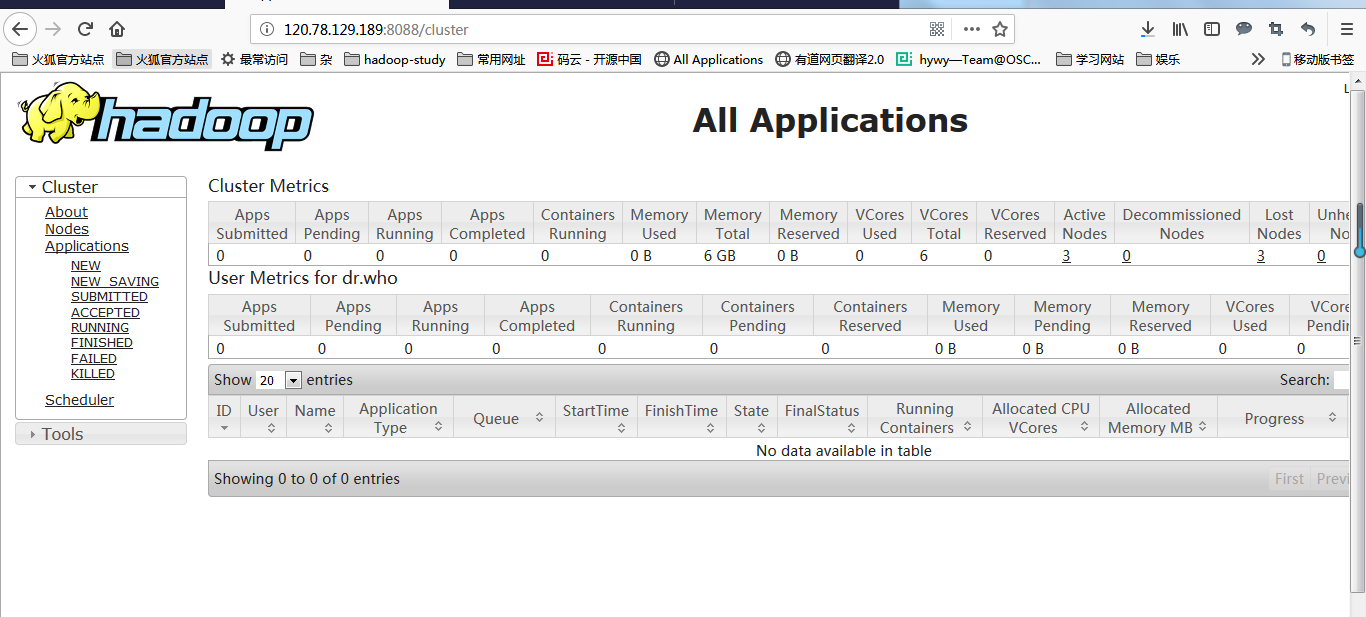
Task: Filter applications by SUBMITTED state
Action: pyautogui.click(x=109, y=297)
